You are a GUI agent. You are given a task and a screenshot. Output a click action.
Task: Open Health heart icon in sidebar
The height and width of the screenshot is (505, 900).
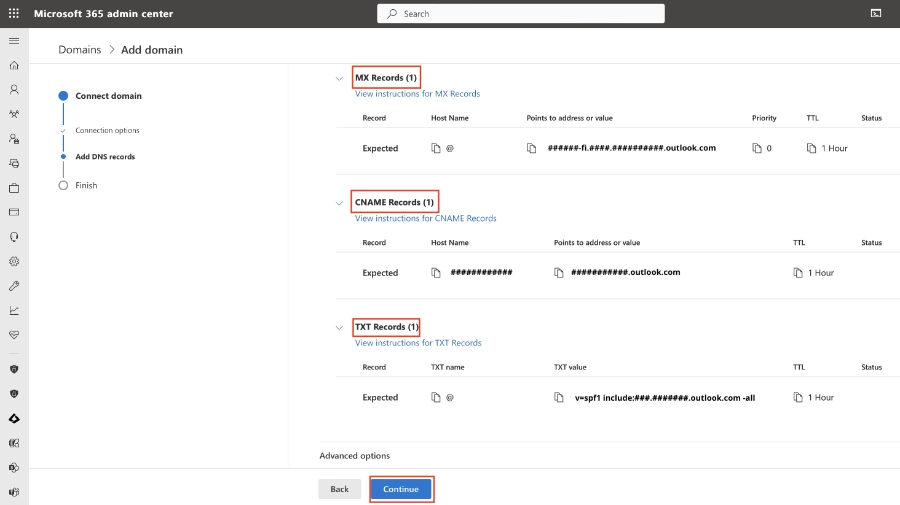tap(14, 335)
